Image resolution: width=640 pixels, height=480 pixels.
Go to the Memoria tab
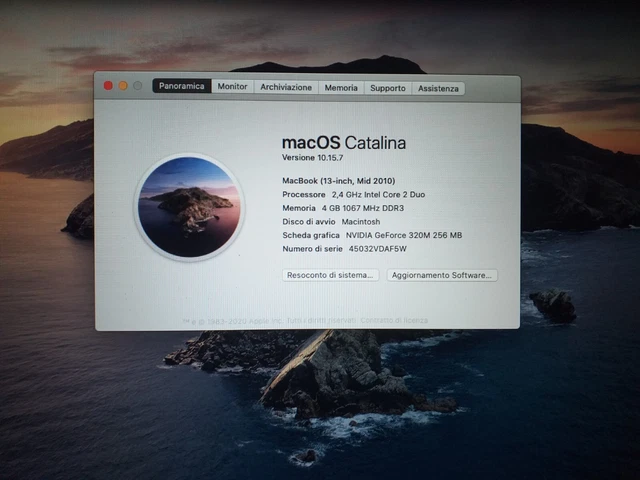(341, 88)
